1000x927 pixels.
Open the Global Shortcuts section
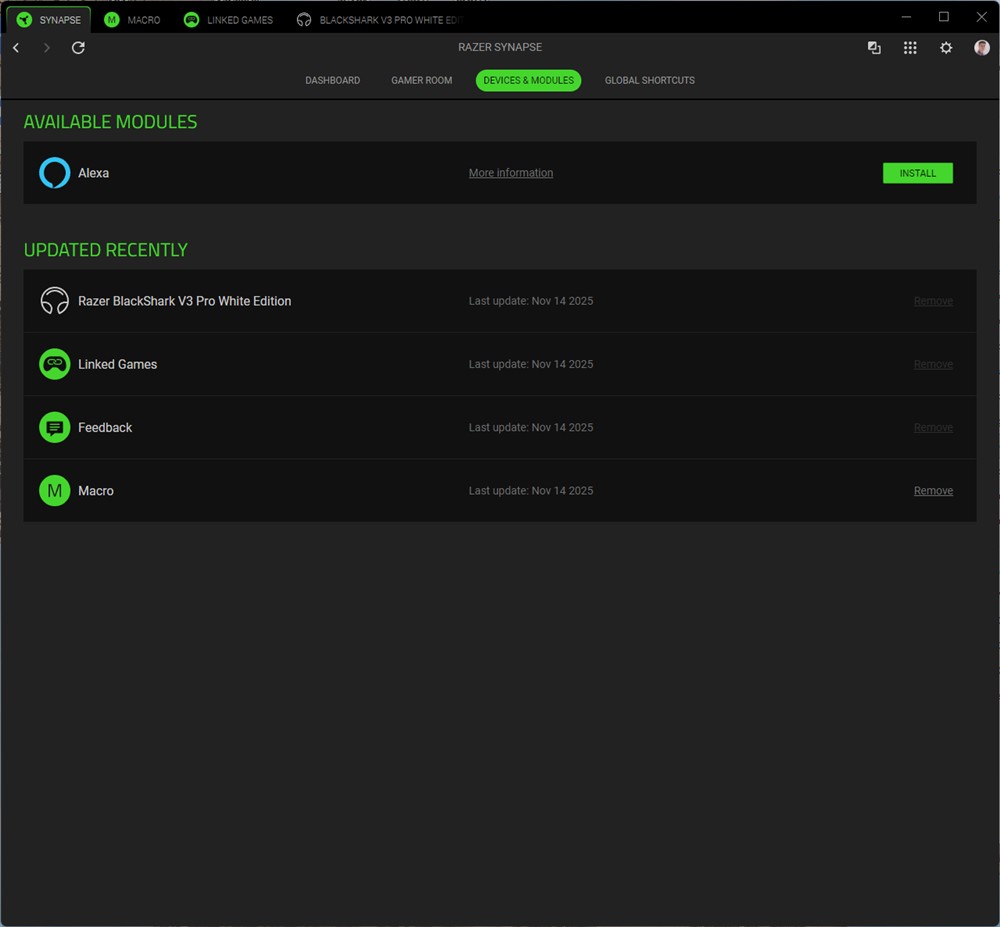[x=649, y=80]
